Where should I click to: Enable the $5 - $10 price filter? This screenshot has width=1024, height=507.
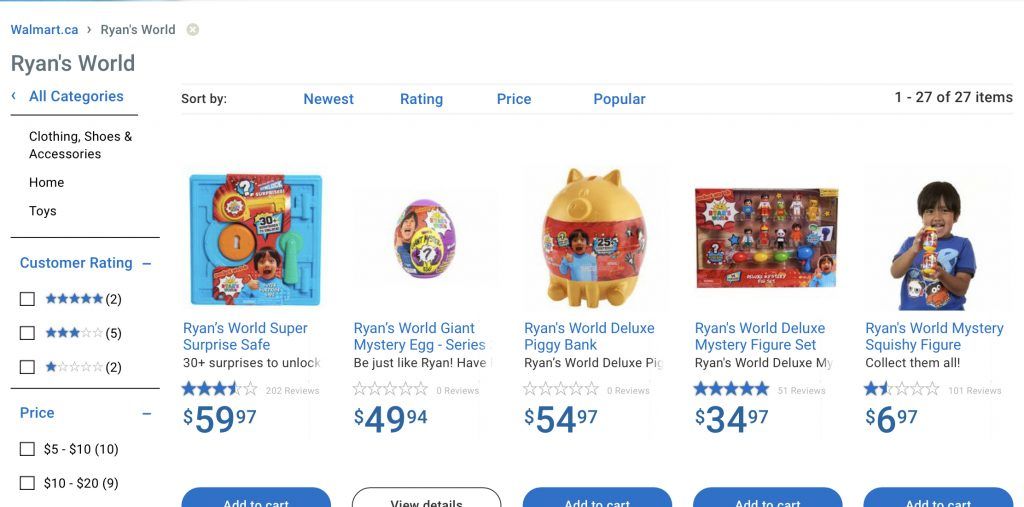coord(27,449)
